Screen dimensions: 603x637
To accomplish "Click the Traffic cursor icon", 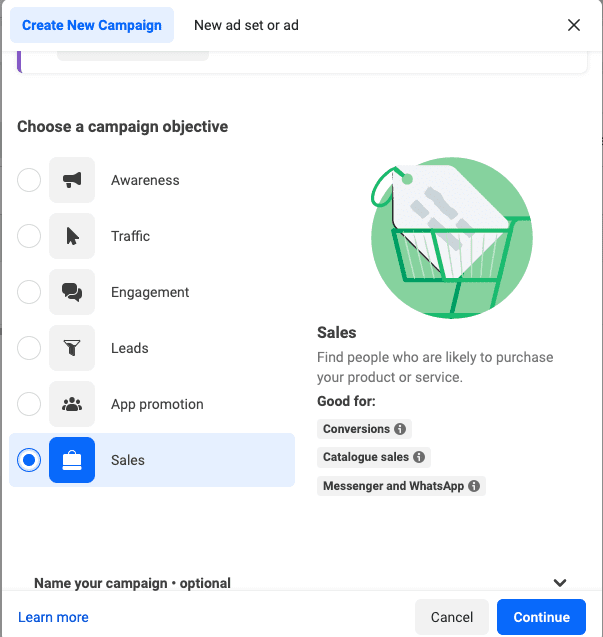I will click(72, 236).
